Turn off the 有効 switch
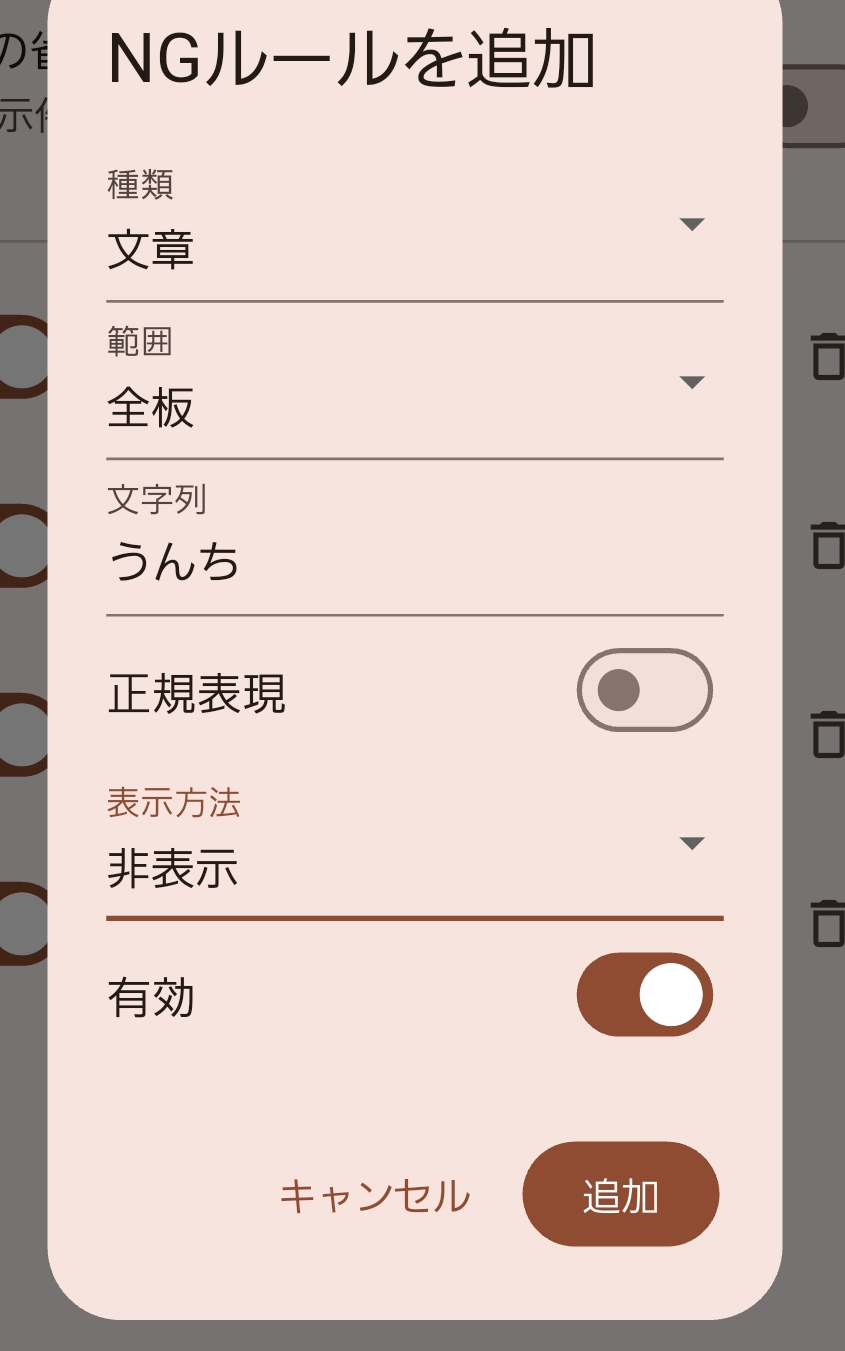 645,994
